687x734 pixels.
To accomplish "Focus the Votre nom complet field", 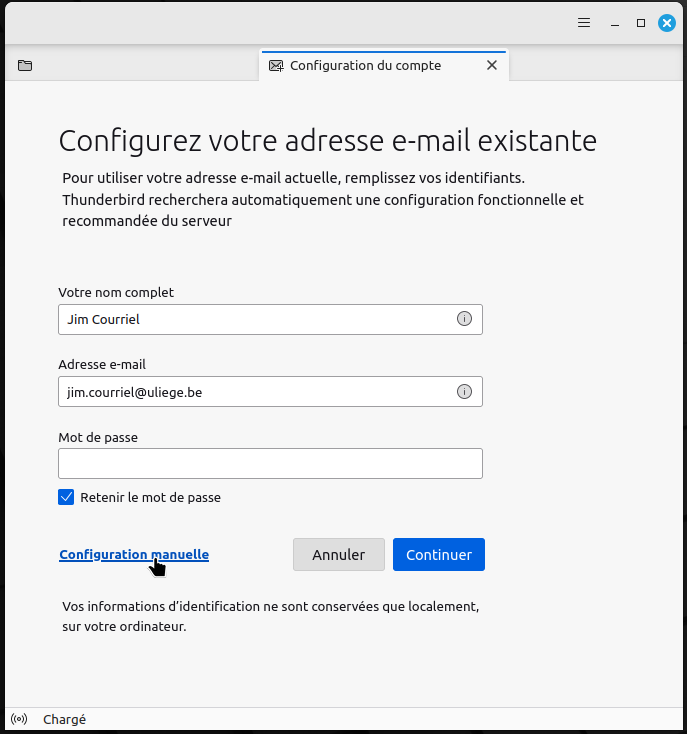I will pyautogui.click(x=270, y=319).
